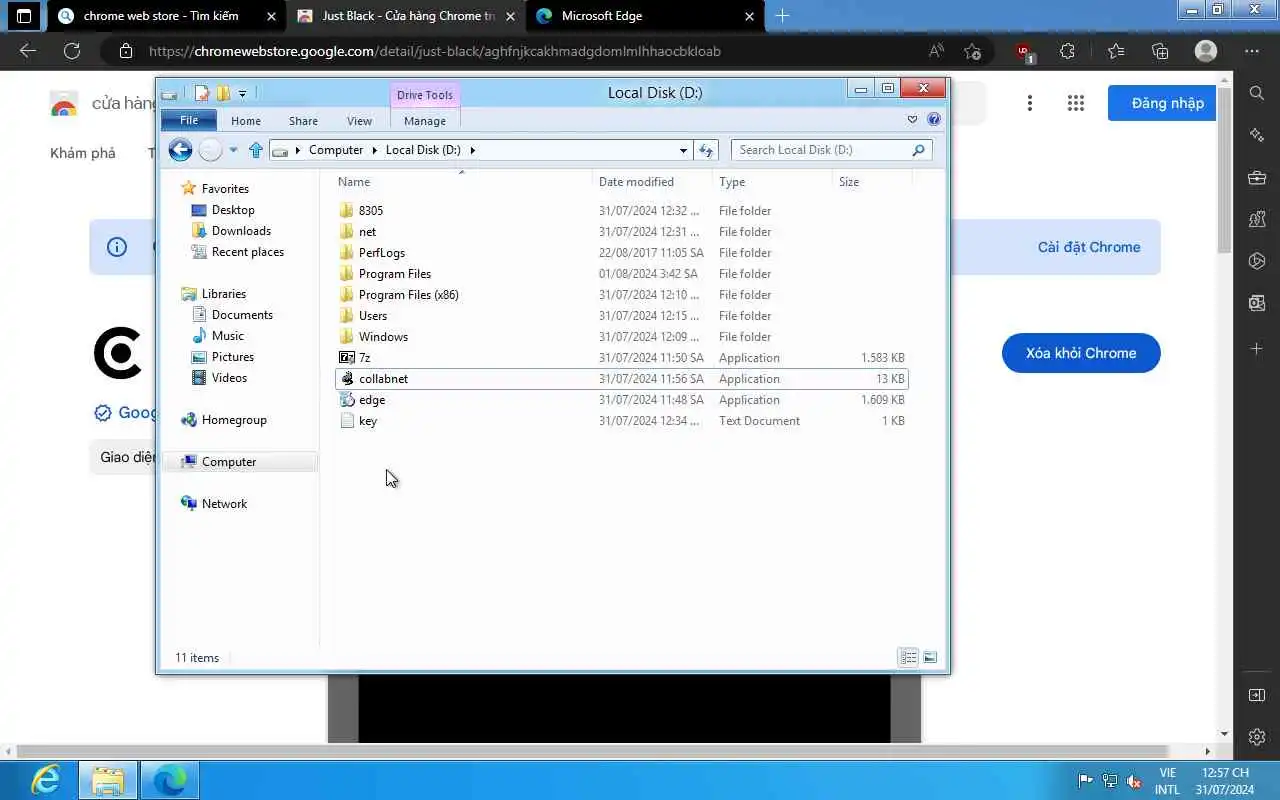
Task: Click Edge browser back arrow
Action: (x=28, y=51)
